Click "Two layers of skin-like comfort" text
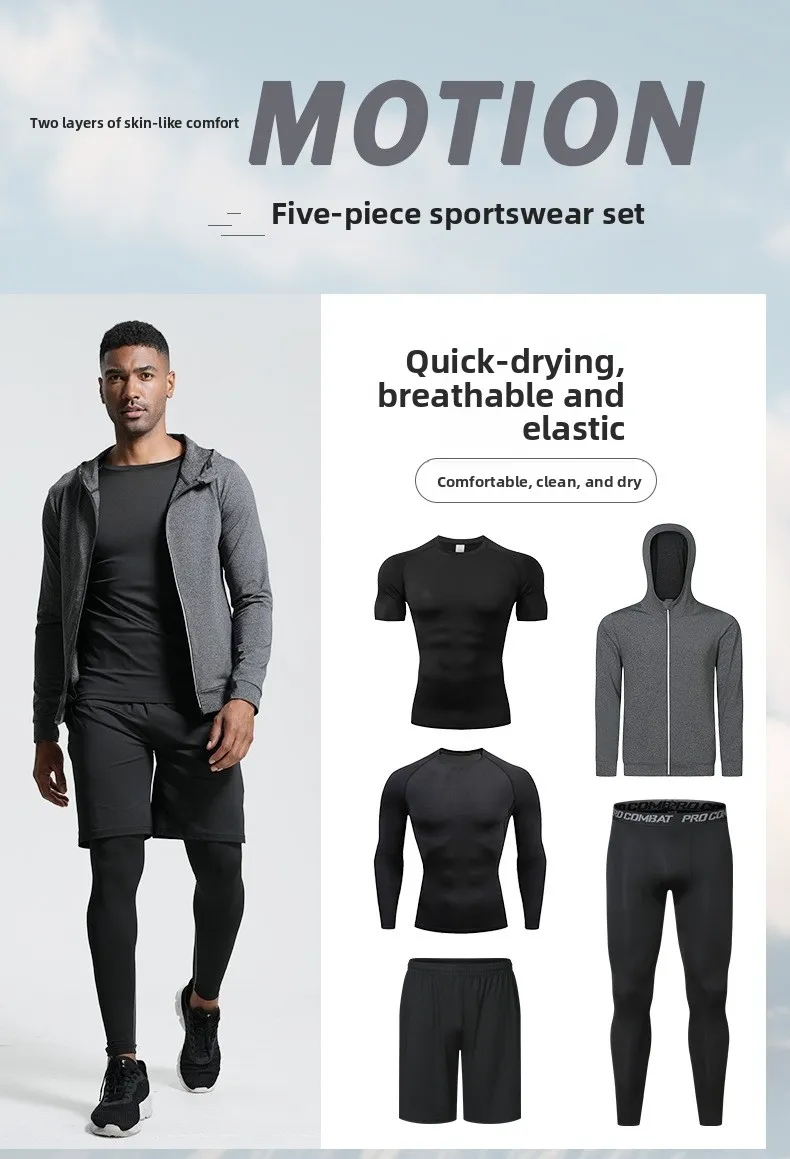 click(x=134, y=123)
